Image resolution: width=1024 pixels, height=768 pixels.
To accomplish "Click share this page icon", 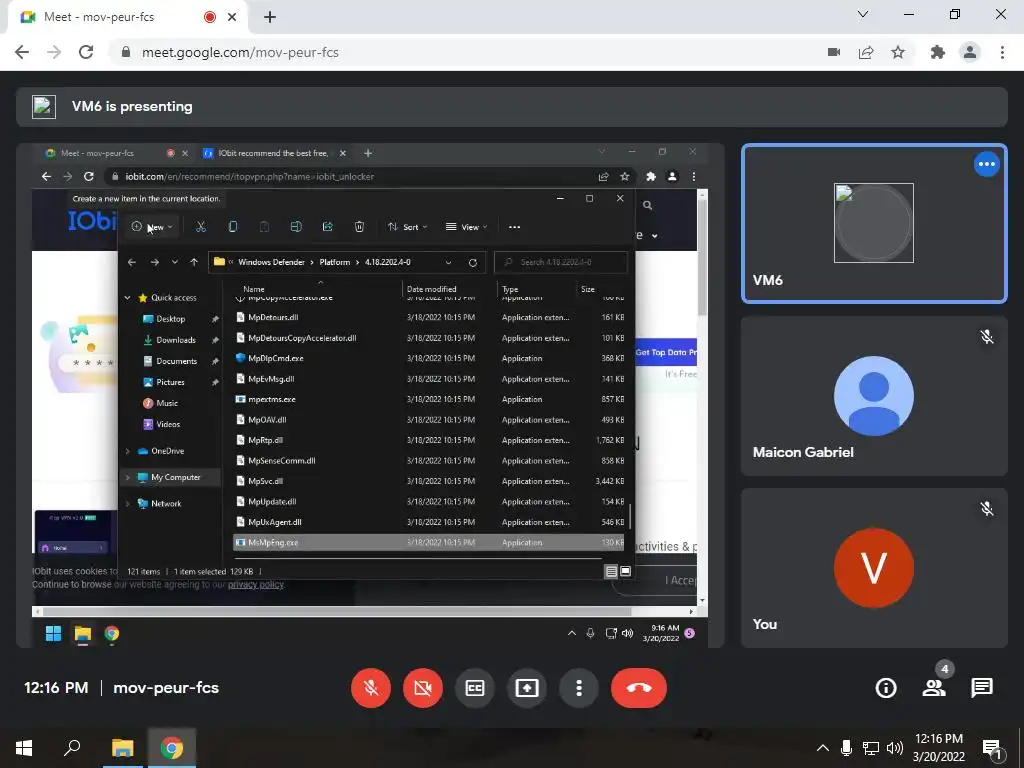I will coord(866,52).
